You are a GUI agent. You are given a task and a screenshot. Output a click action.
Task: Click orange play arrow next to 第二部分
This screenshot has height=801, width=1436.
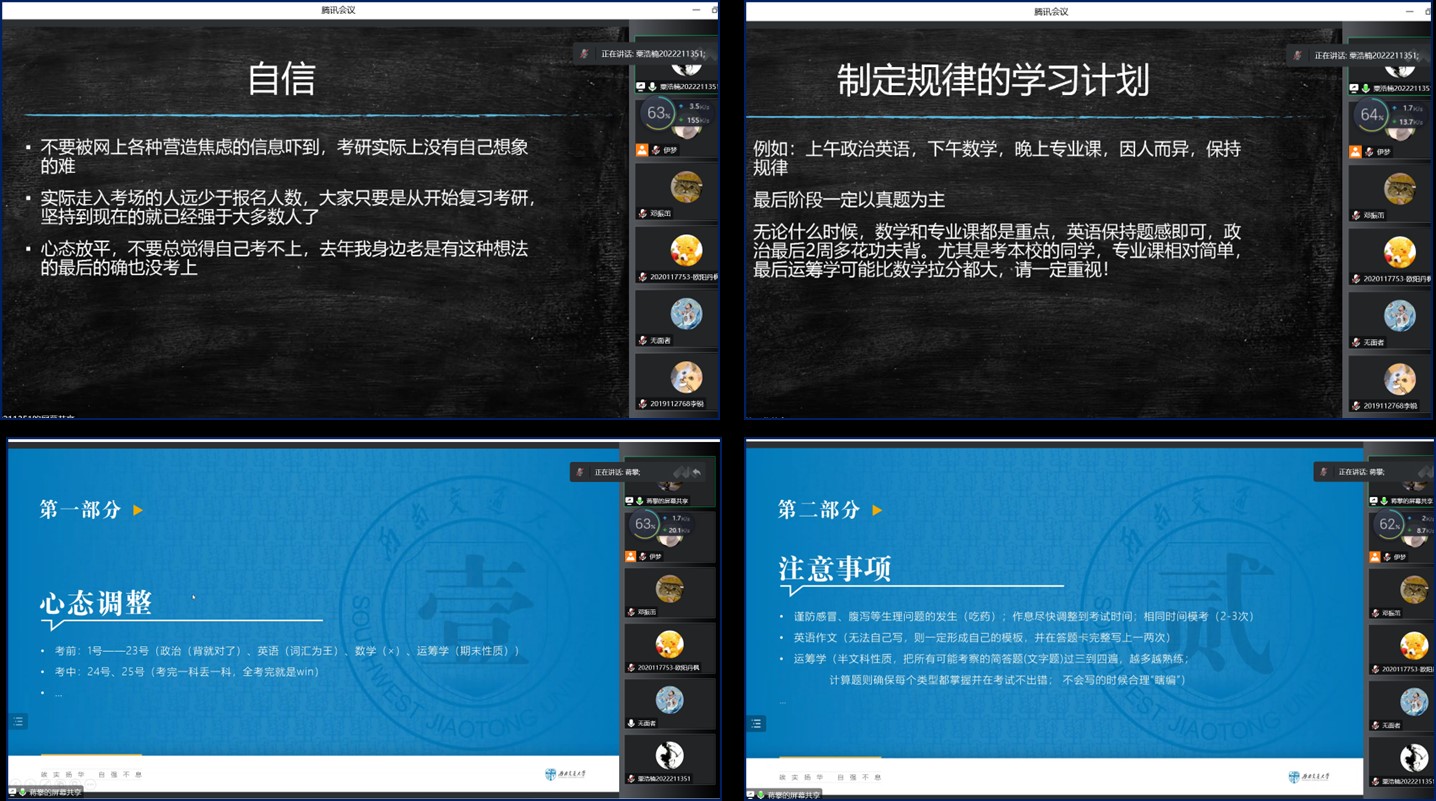tap(877, 510)
